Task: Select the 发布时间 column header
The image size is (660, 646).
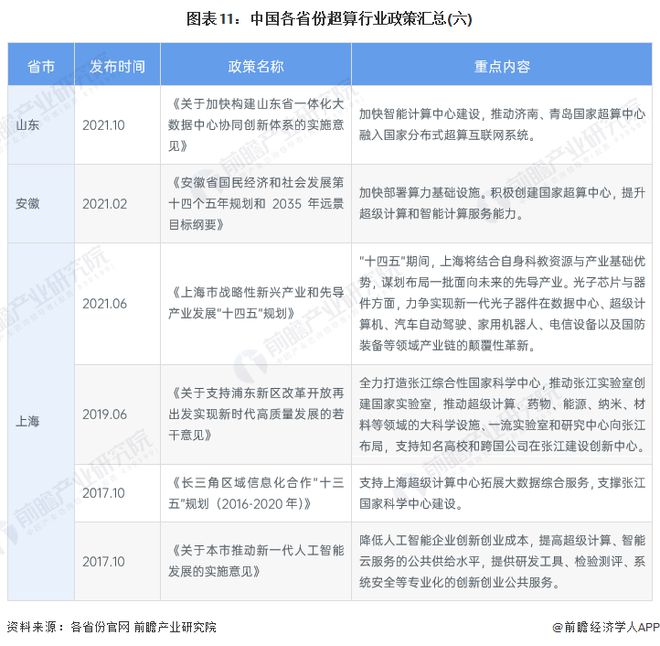Action: point(117,66)
